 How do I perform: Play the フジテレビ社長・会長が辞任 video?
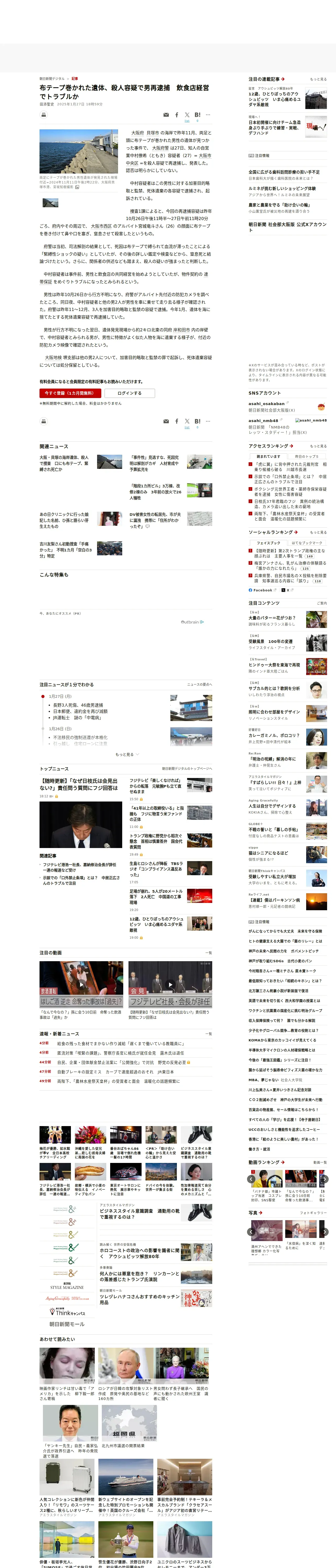pyautogui.click(x=170, y=984)
